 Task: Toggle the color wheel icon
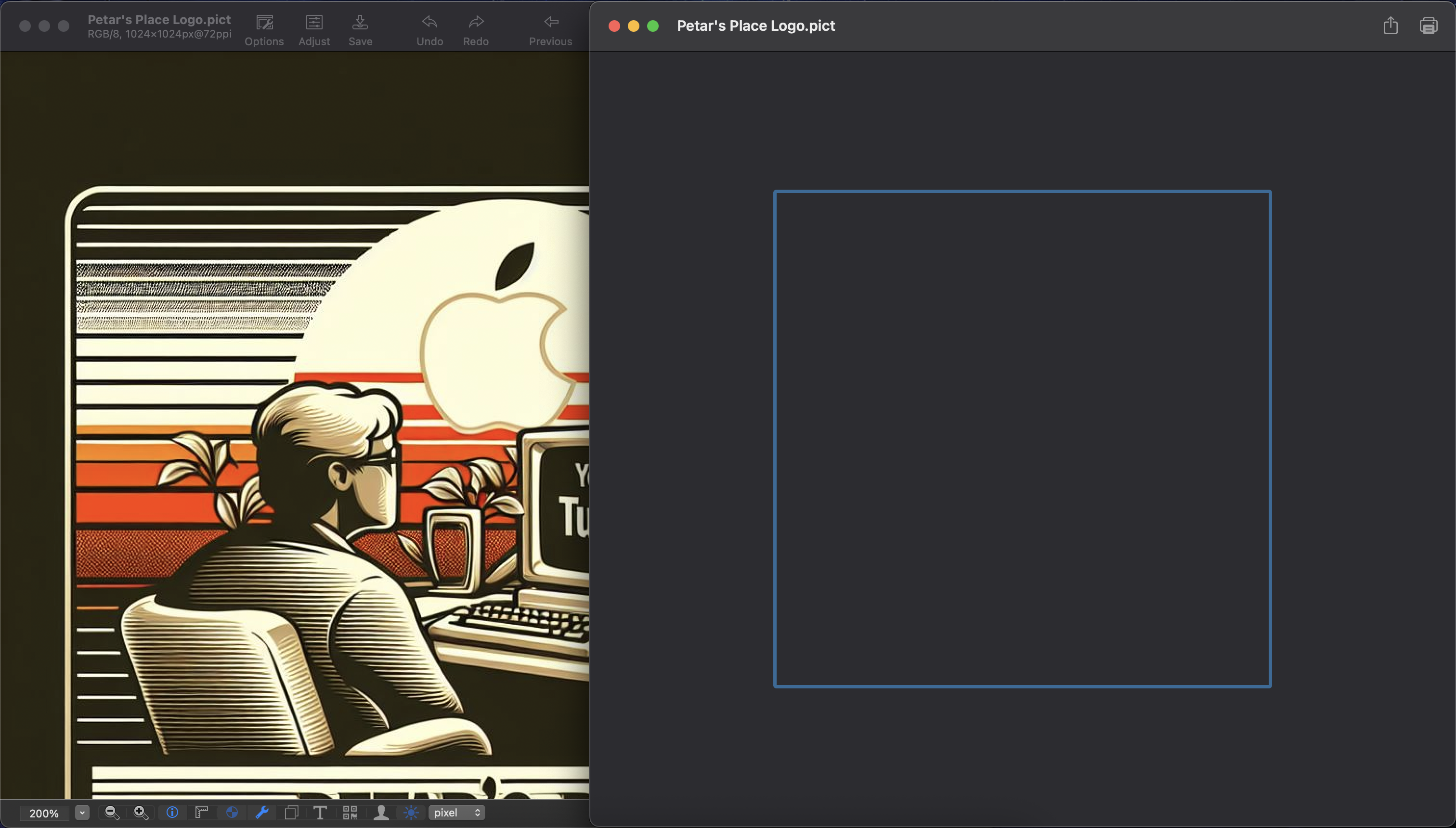pos(232,813)
